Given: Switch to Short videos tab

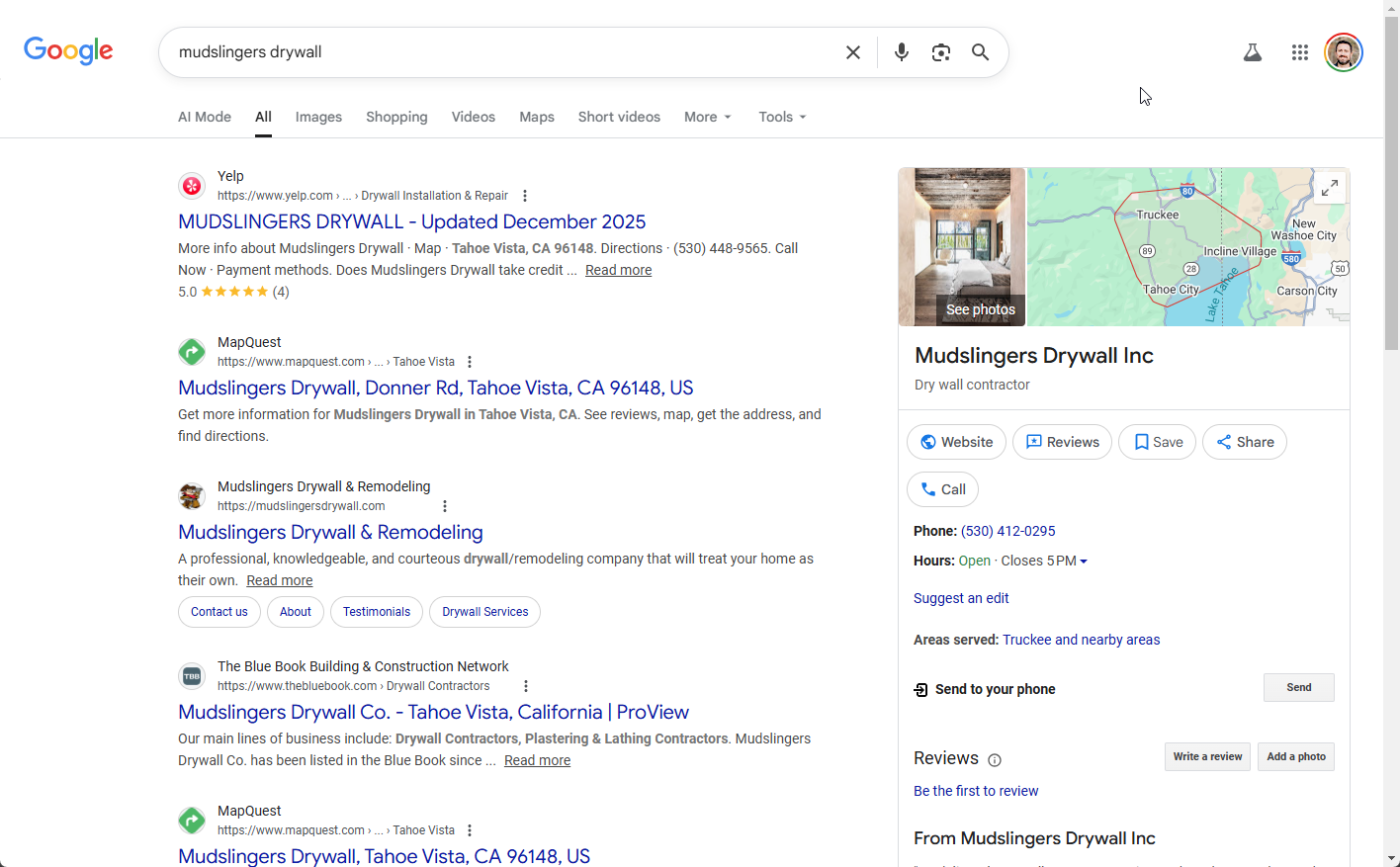Looking at the screenshot, I should tap(619, 117).
